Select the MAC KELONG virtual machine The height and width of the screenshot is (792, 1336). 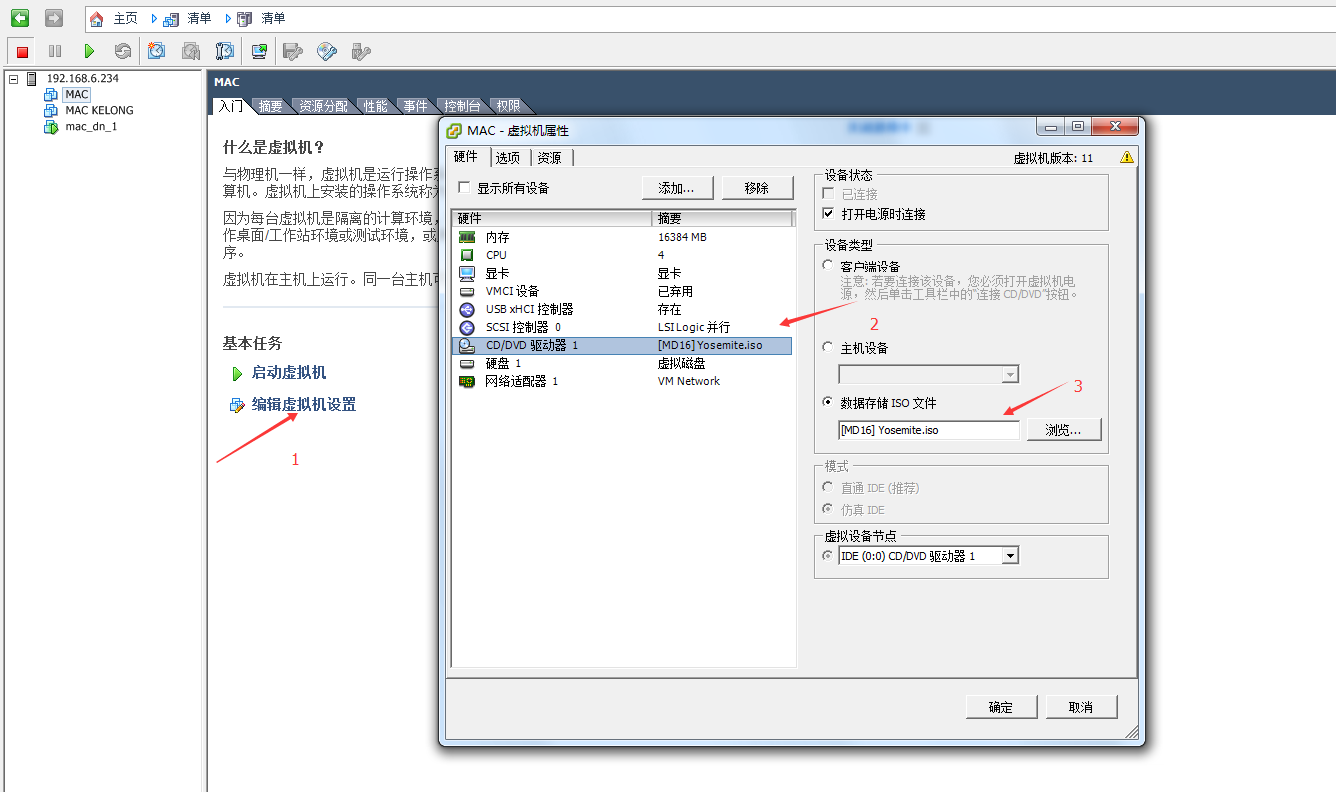[x=99, y=110]
